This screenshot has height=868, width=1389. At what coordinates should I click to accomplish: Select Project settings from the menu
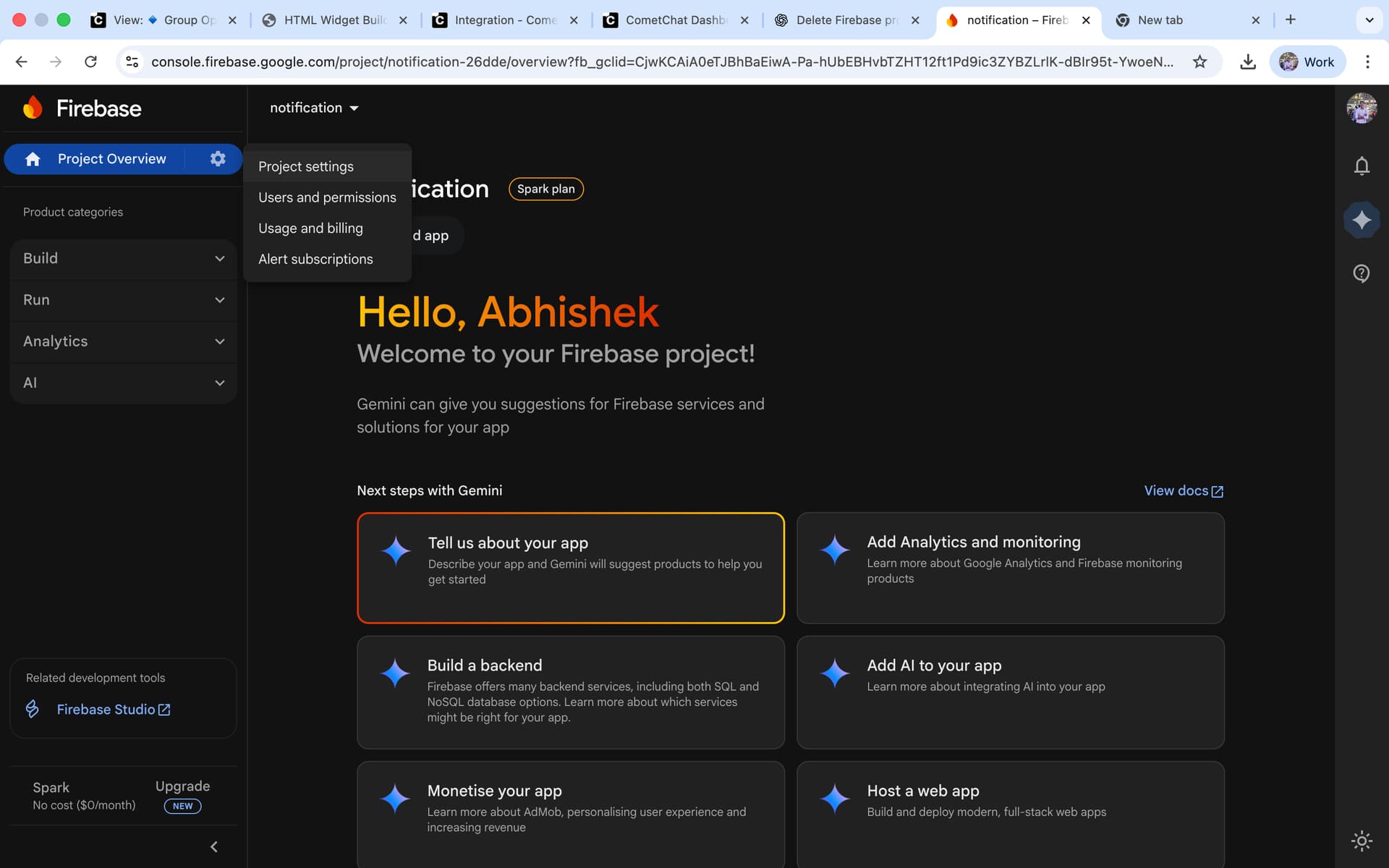306,166
